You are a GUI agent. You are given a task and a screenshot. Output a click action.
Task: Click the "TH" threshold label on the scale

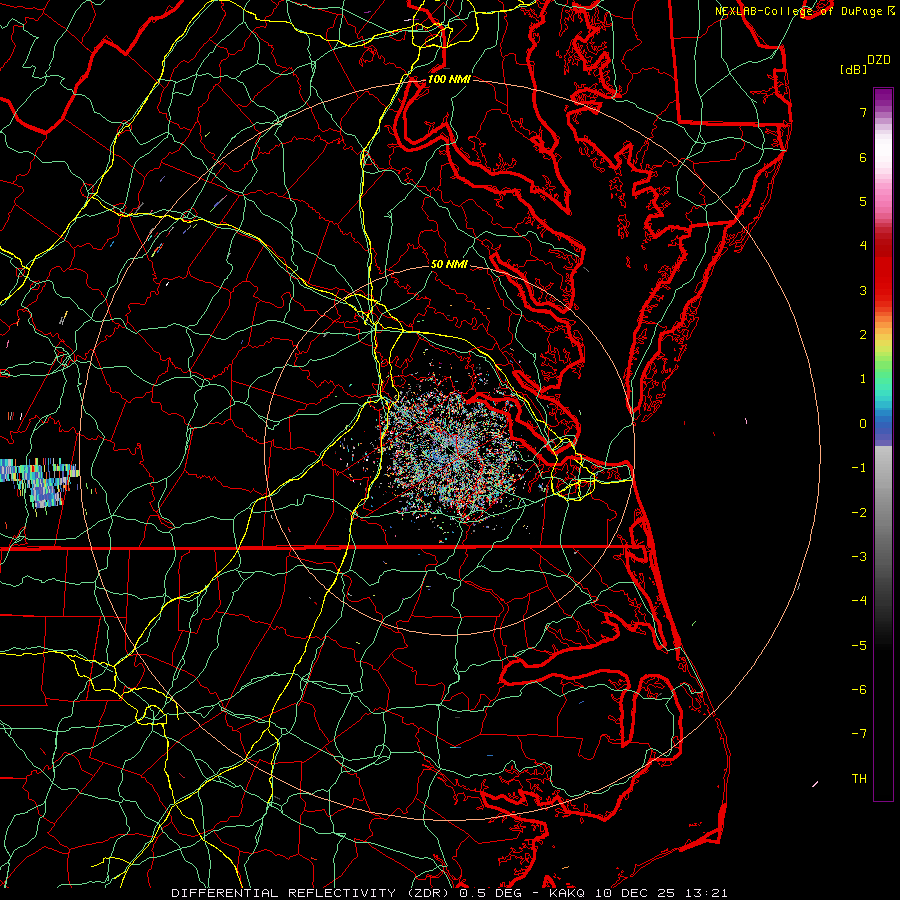tap(859, 779)
